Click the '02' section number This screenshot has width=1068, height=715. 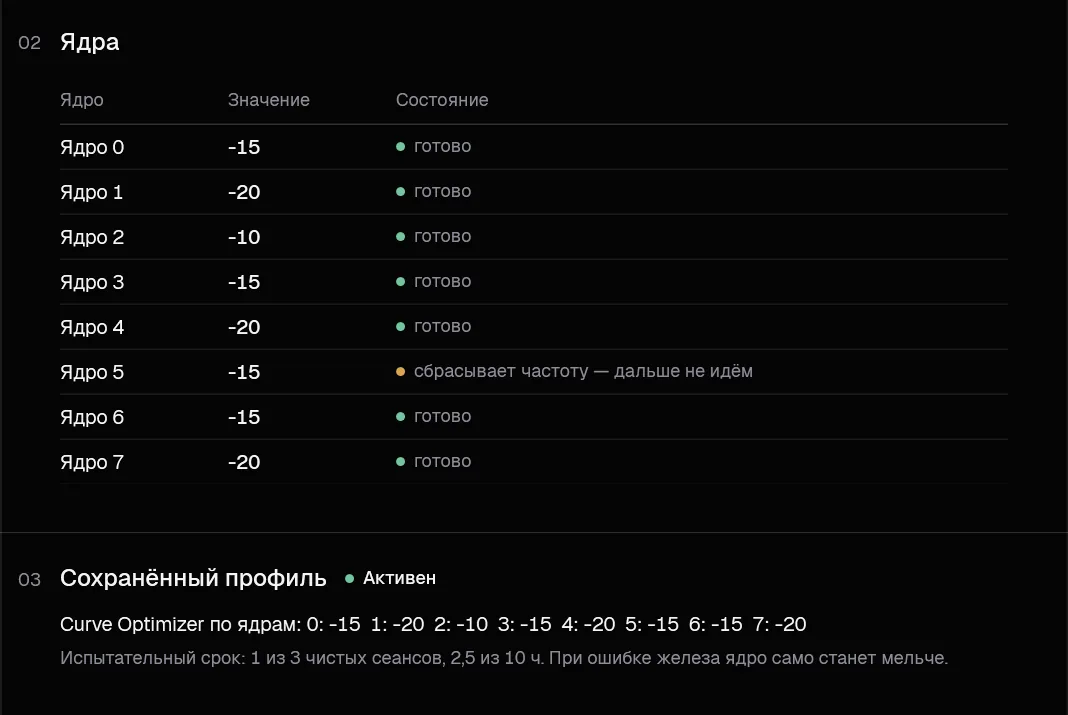29,43
